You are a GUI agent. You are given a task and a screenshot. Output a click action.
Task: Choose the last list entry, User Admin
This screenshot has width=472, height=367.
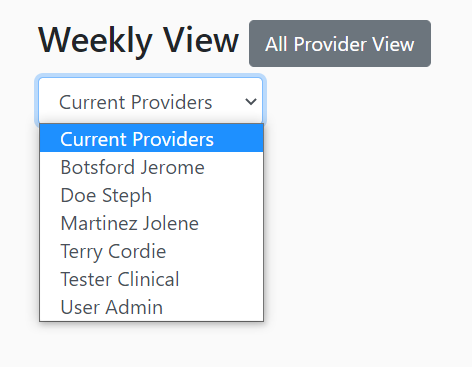point(151,307)
